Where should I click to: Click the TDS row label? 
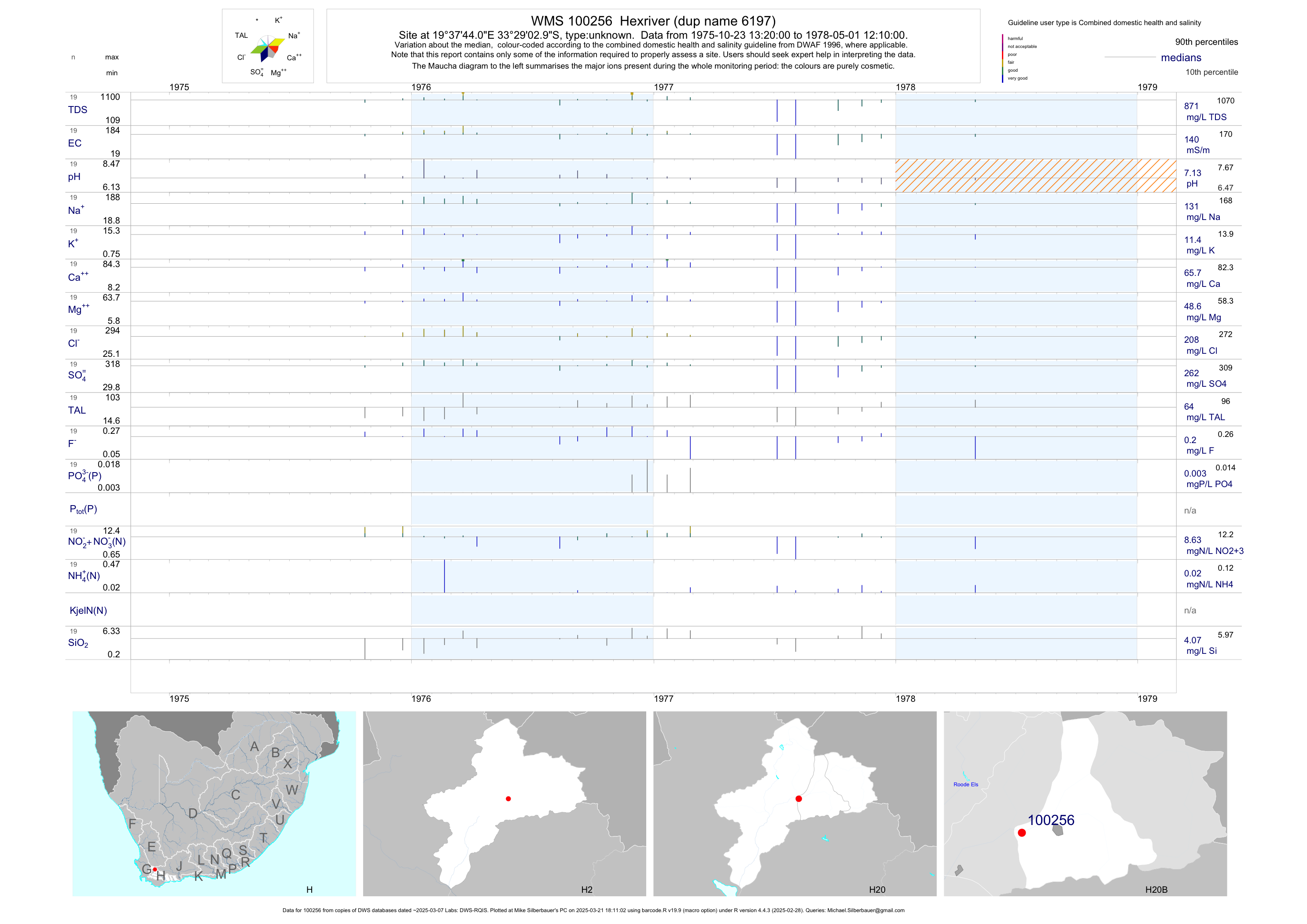click(77, 110)
